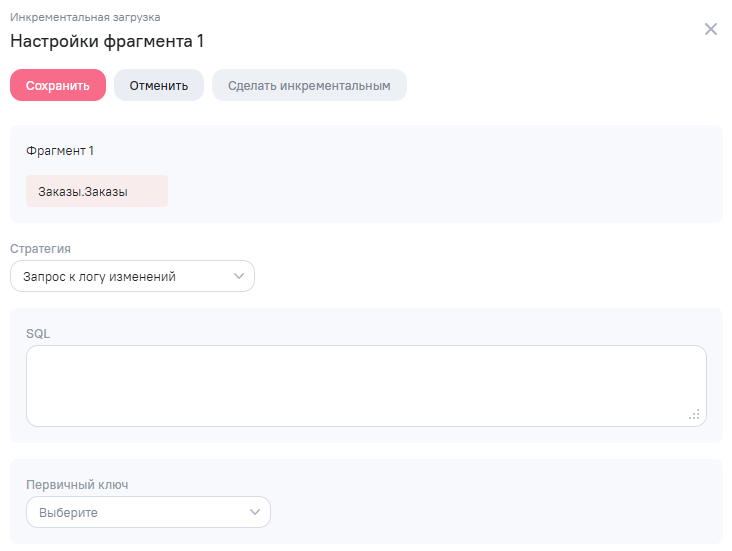This screenshot has height=551, width=732.
Task: Close the fragment settings dialog
Action: 711,29
